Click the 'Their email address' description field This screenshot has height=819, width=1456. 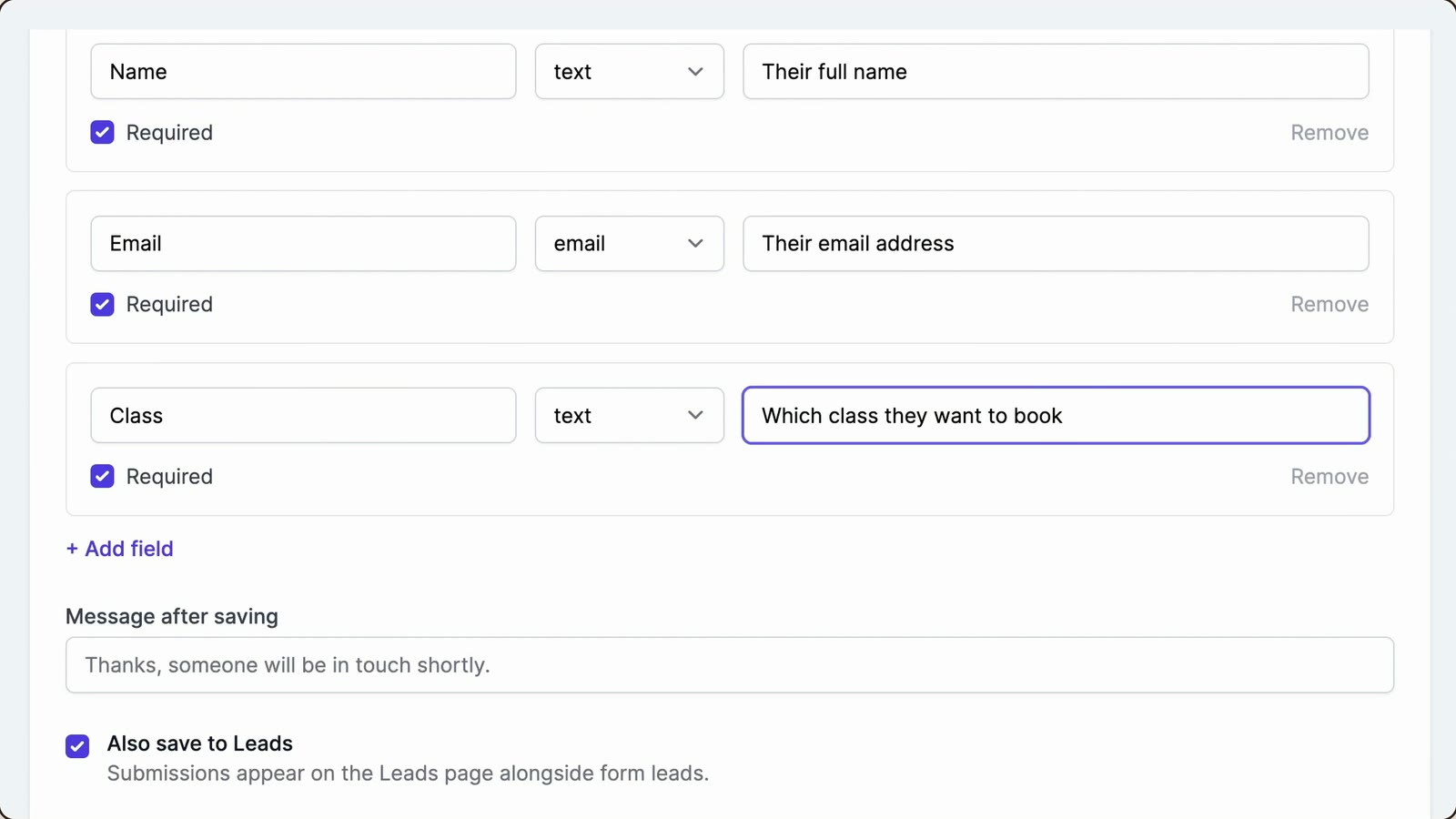[x=1056, y=244]
